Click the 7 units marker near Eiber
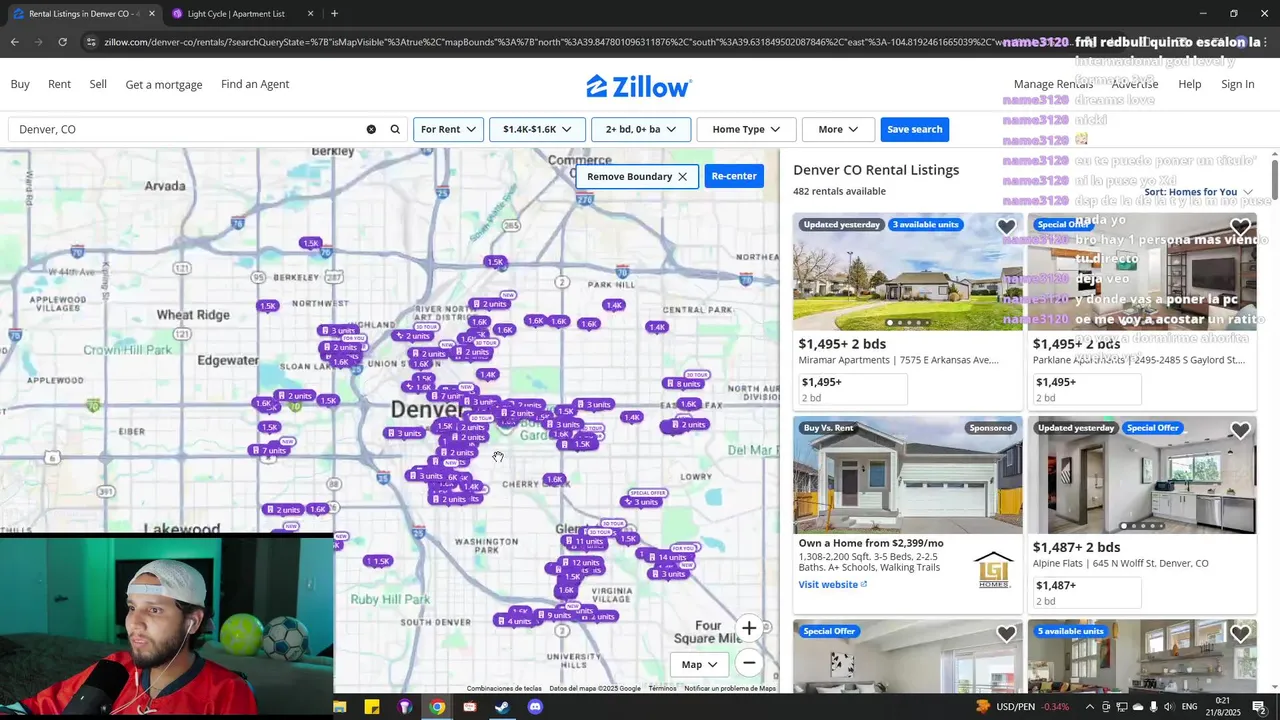 pyautogui.click(x=268, y=450)
